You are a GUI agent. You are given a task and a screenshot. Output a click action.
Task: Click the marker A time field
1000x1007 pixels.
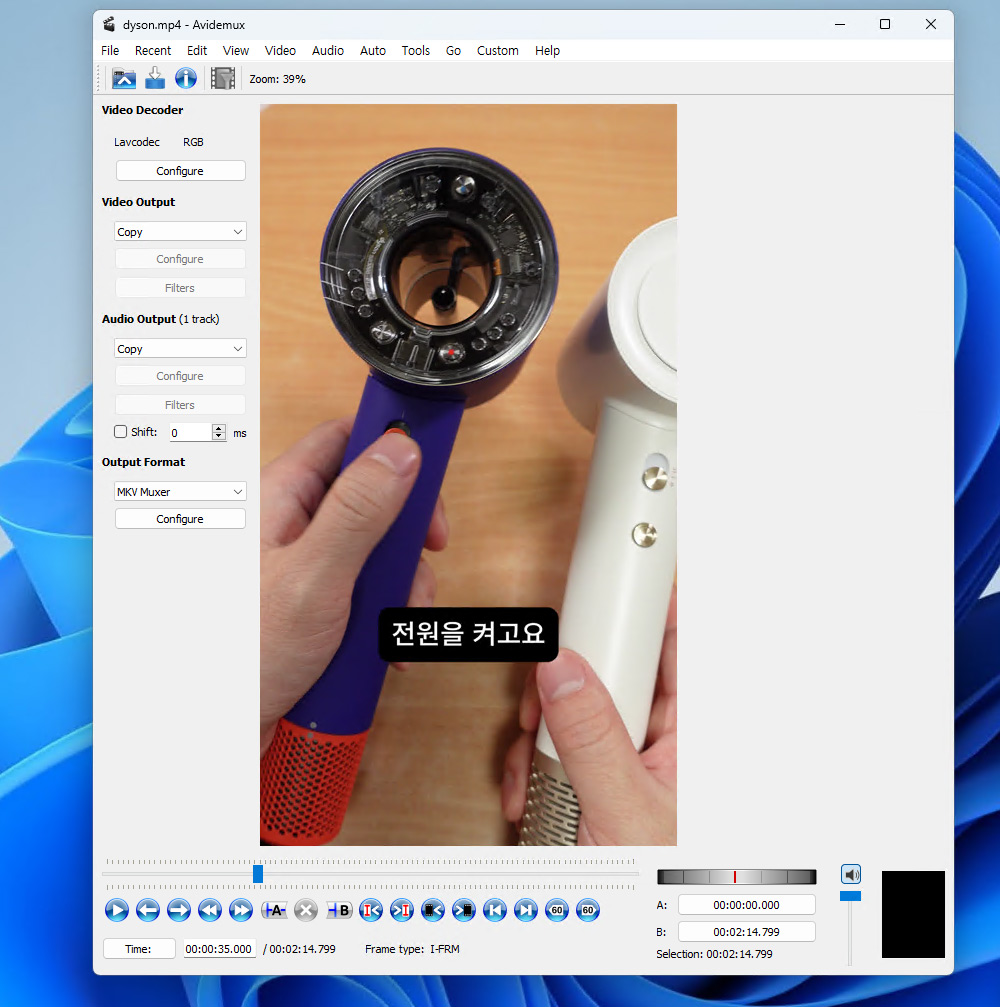tap(746, 905)
